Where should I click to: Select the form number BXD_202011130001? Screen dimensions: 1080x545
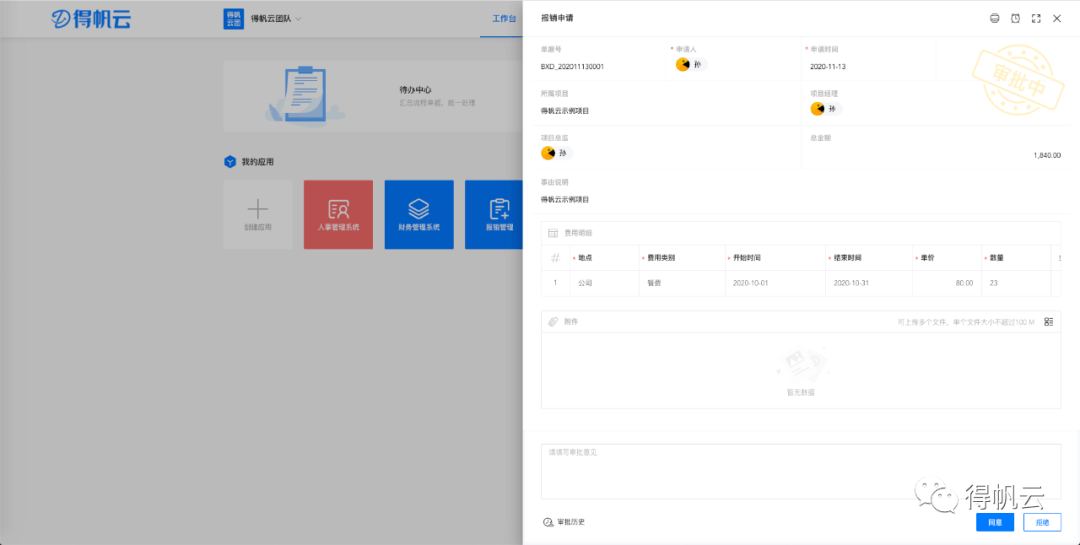coord(573,67)
